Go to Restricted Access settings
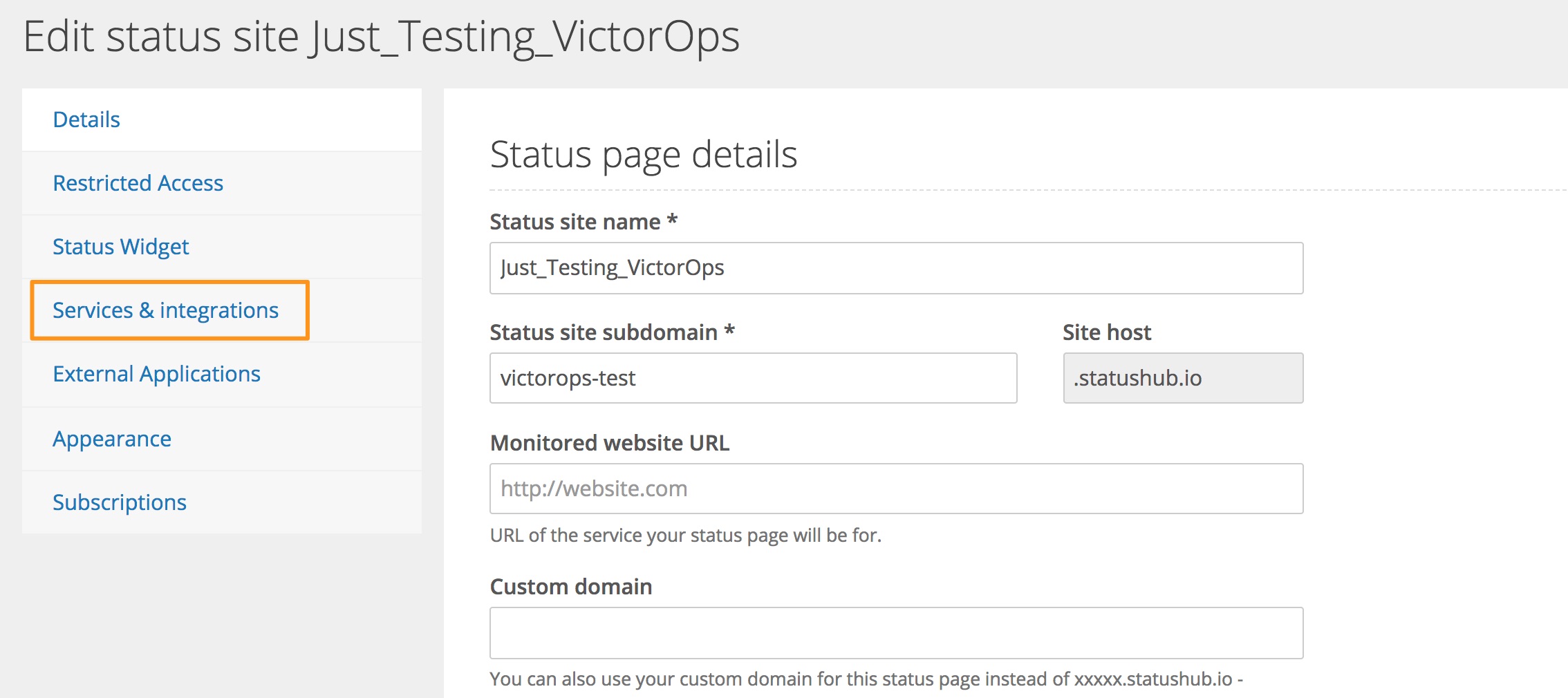The height and width of the screenshot is (698, 1568). [x=138, y=183]
